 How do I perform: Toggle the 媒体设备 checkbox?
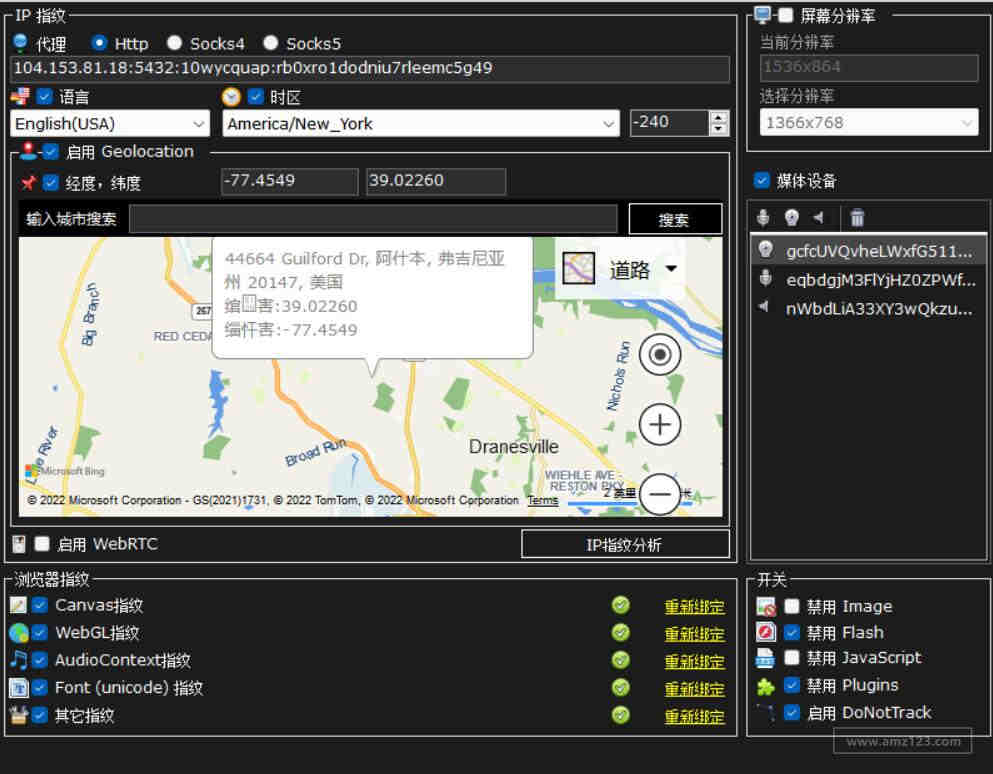coord(762,180)
